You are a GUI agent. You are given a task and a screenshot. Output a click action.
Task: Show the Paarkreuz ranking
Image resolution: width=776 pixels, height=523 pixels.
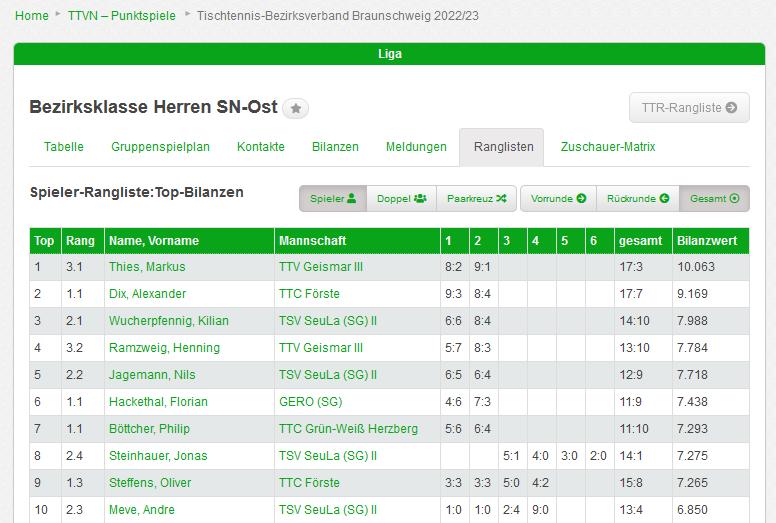point(476,198)
